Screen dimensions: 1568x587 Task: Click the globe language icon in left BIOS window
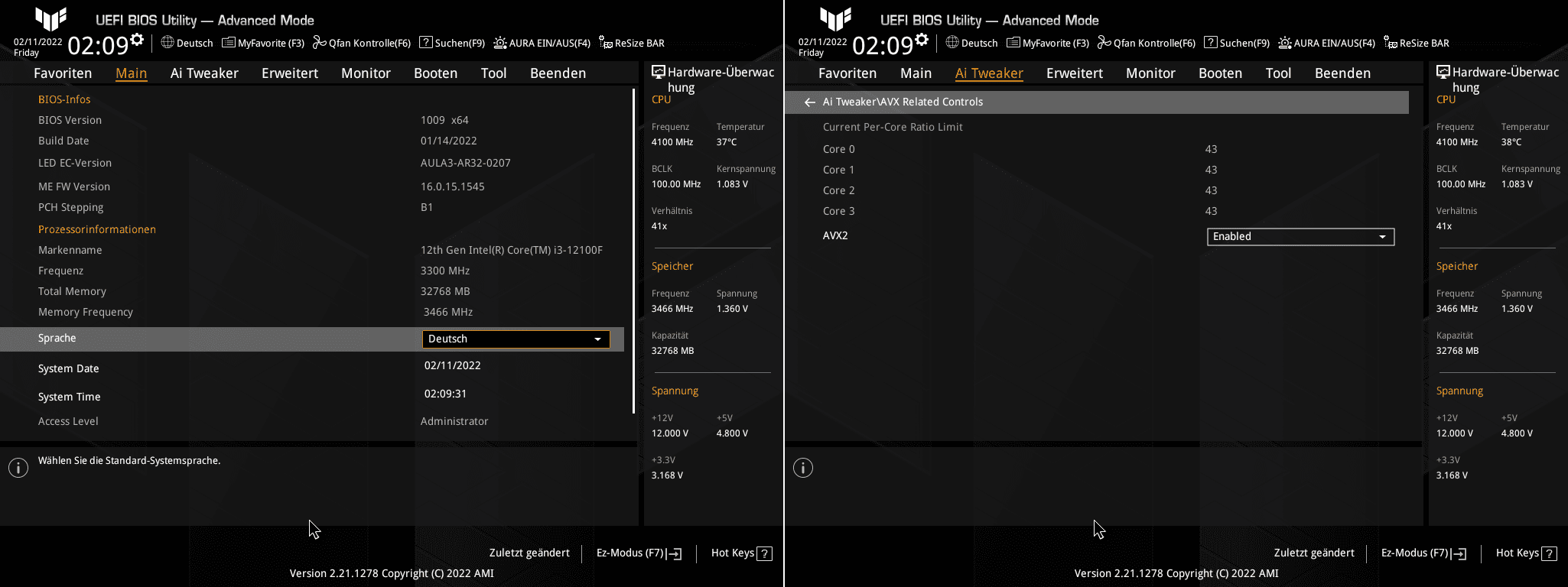168,42
